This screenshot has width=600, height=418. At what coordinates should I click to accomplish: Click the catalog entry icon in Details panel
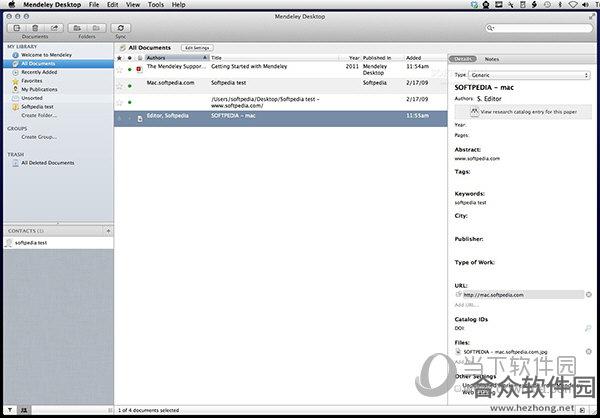tap(474, 112)
